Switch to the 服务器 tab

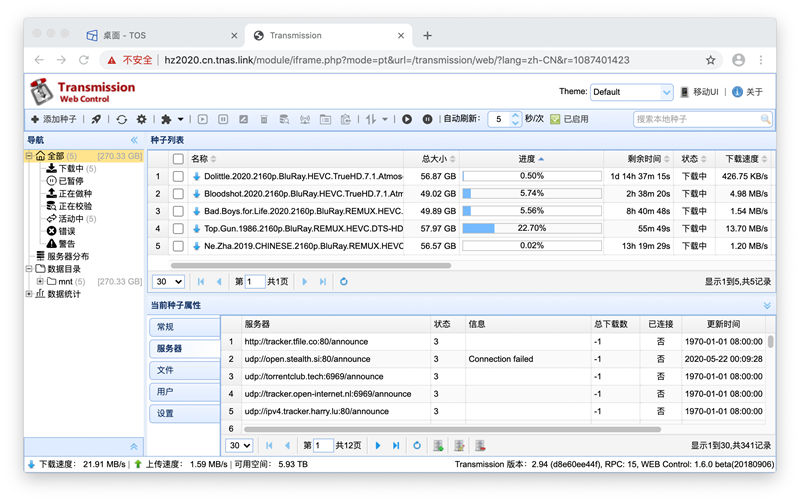[x=185, y=348]
